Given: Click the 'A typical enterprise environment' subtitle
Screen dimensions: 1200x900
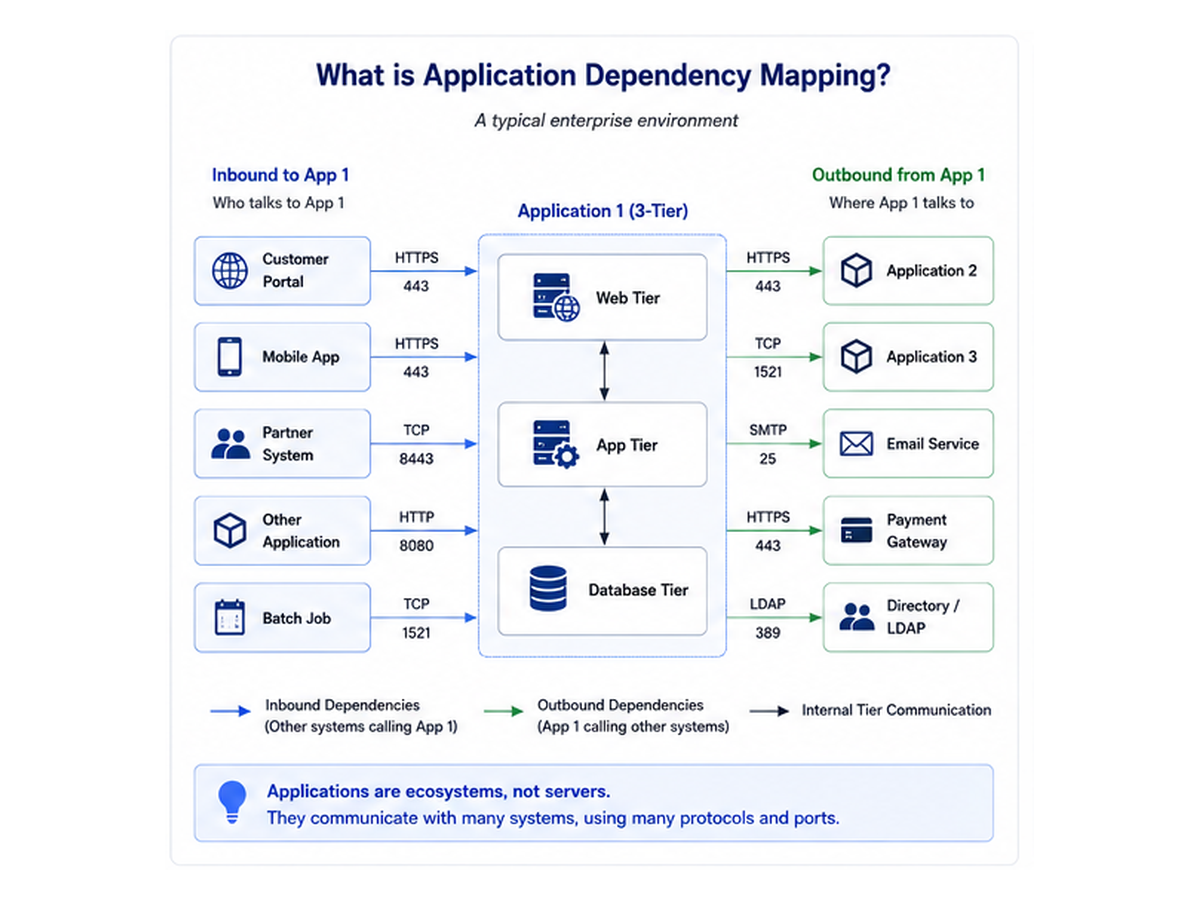Looking at the screenshot, I should click(606, 120).
